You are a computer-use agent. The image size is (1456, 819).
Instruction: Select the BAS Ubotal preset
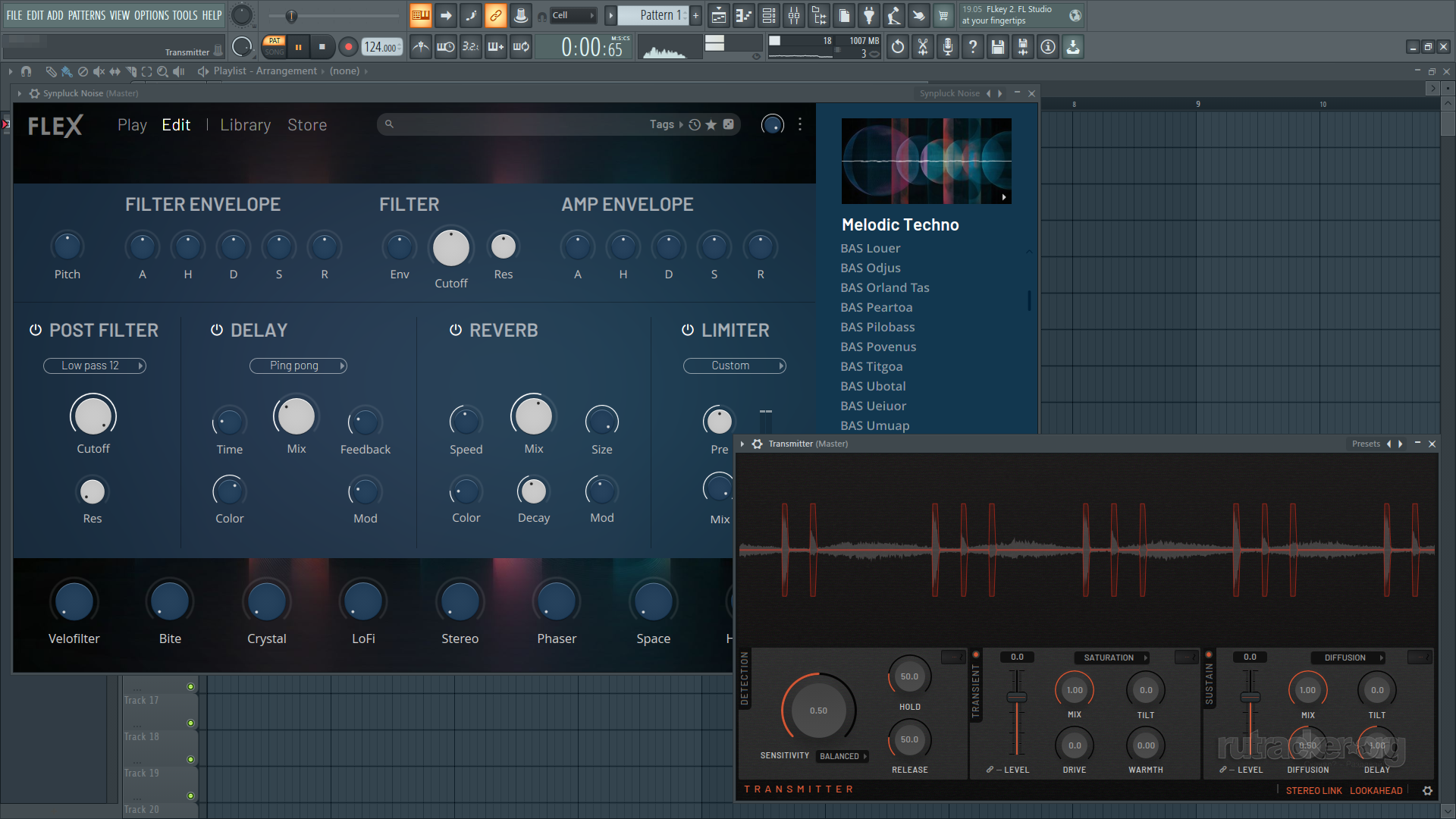point(873,386)
